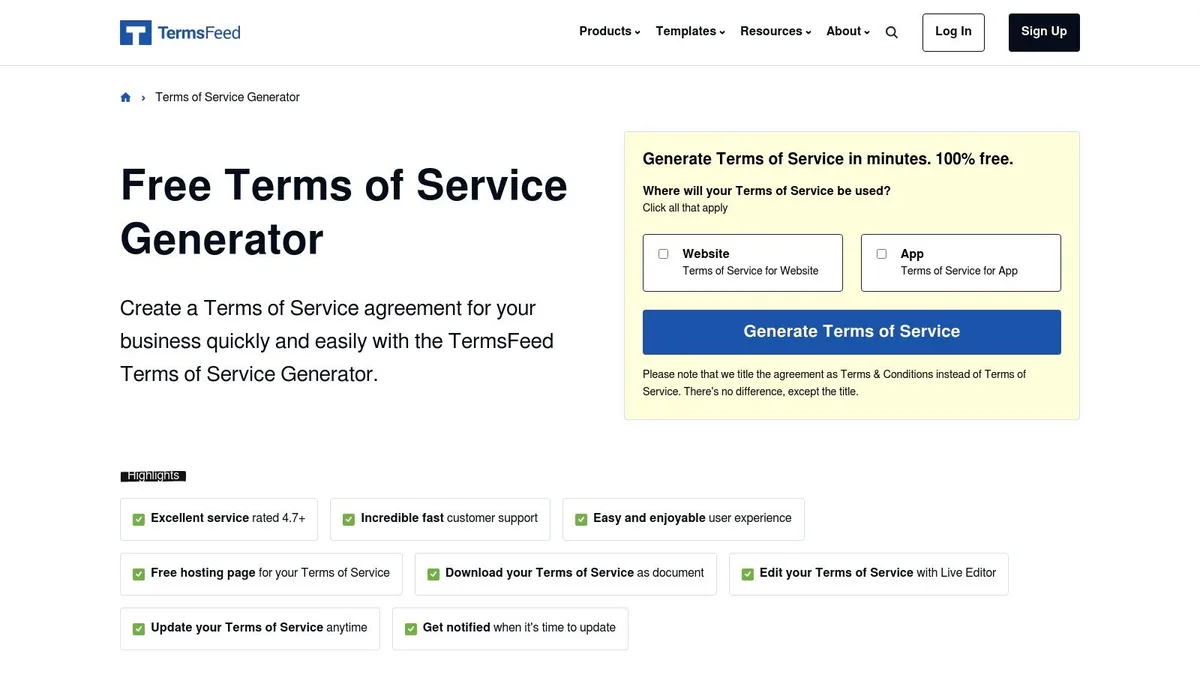Check the App checkbox
The height and width of the screenshot is (675, 1200).
point(881,254)
